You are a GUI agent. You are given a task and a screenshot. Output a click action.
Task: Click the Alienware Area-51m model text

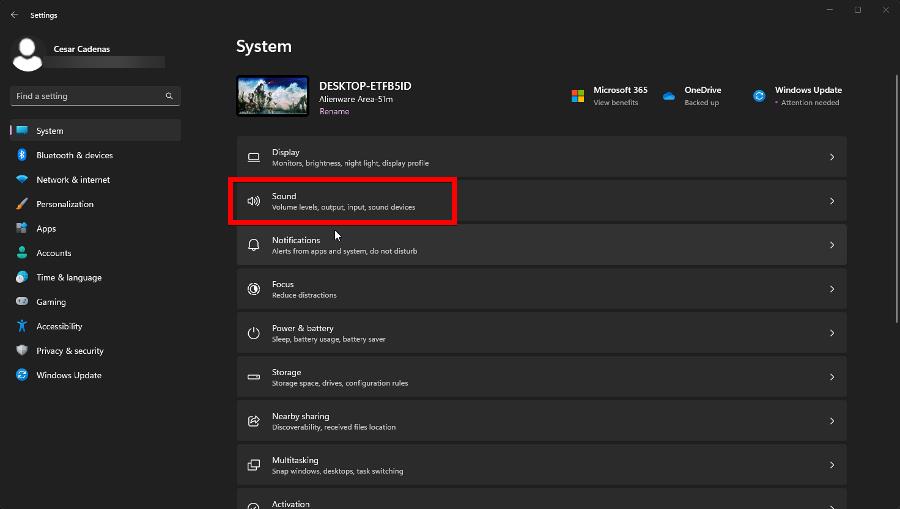pos(356,99)
